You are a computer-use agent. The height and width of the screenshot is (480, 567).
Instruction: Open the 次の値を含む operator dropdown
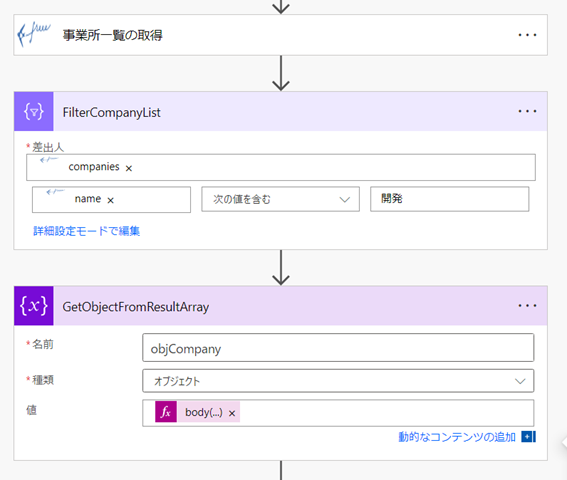280,199
